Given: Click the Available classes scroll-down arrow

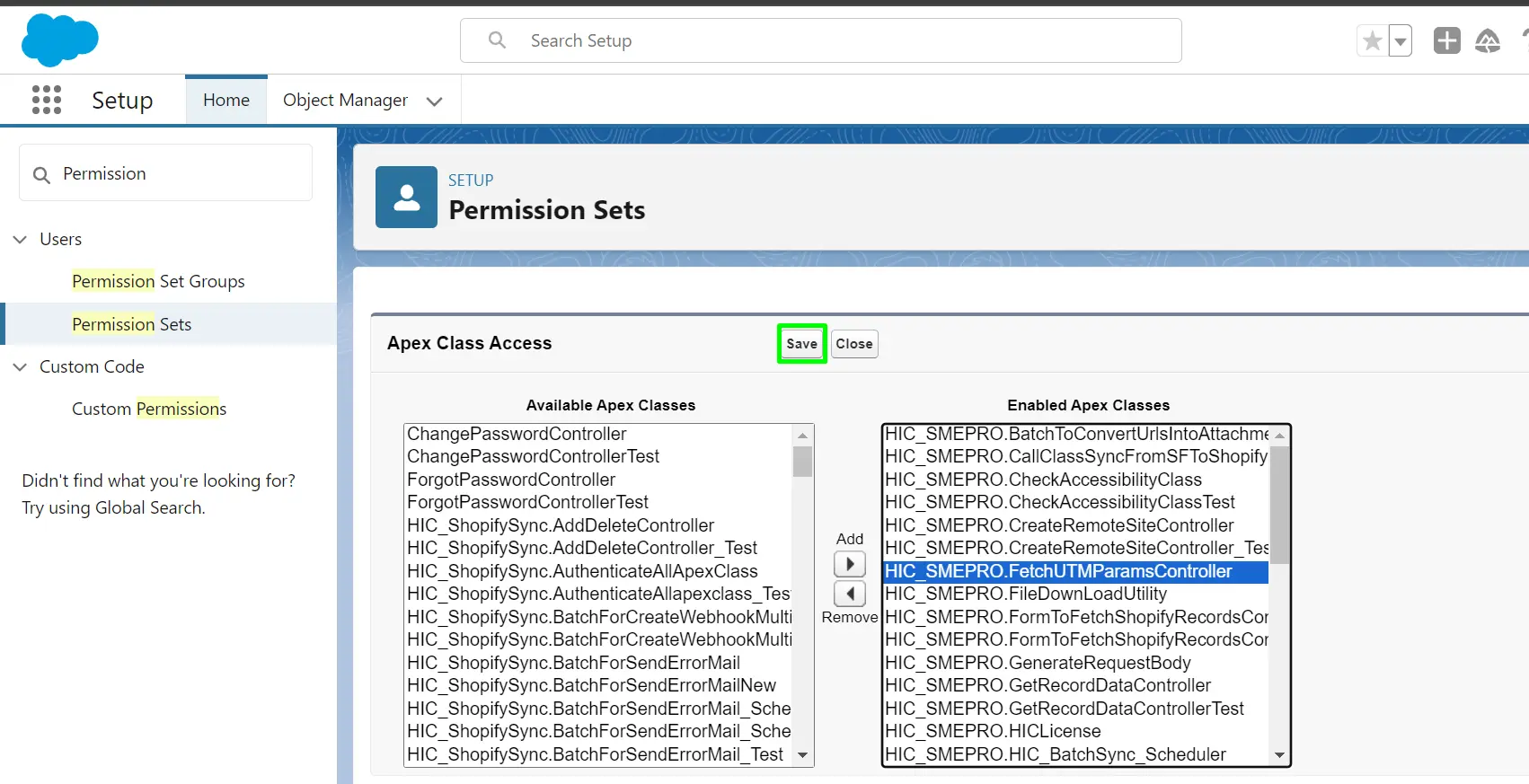Looking at the screenshot, I should coord(802,755).
